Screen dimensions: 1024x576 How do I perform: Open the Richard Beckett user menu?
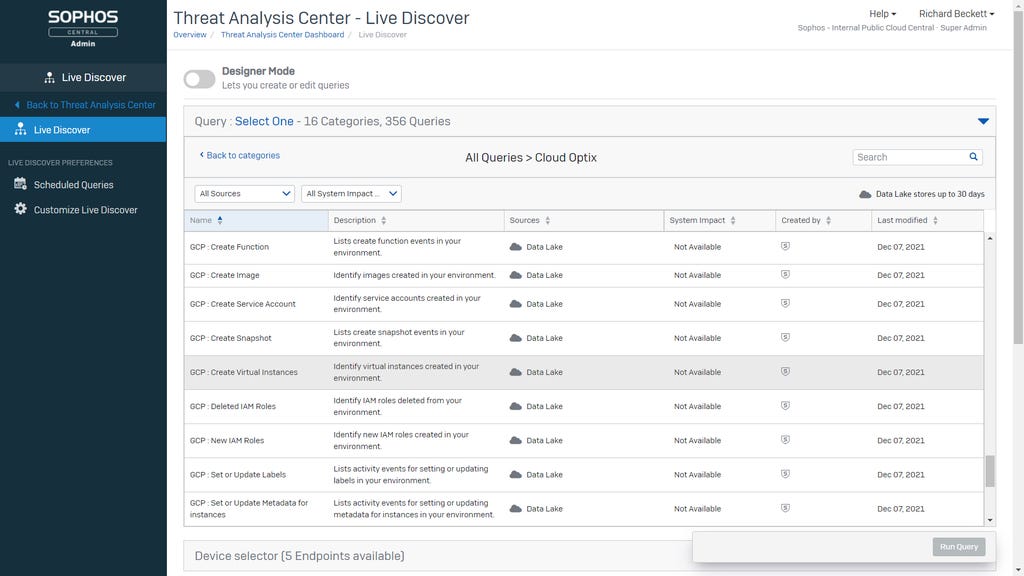tap(956, 14)
